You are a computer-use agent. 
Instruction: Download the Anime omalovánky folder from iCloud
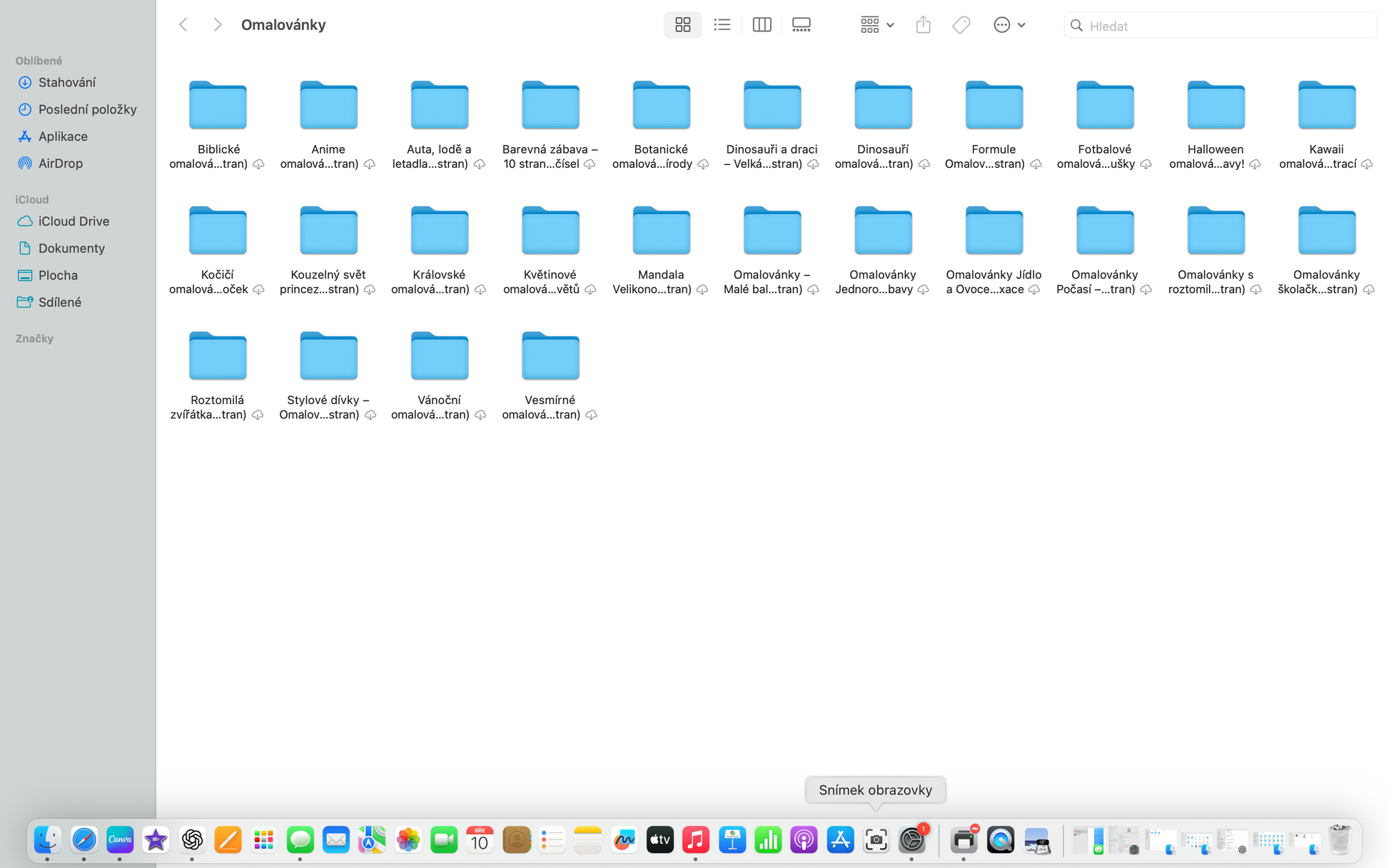369,165
